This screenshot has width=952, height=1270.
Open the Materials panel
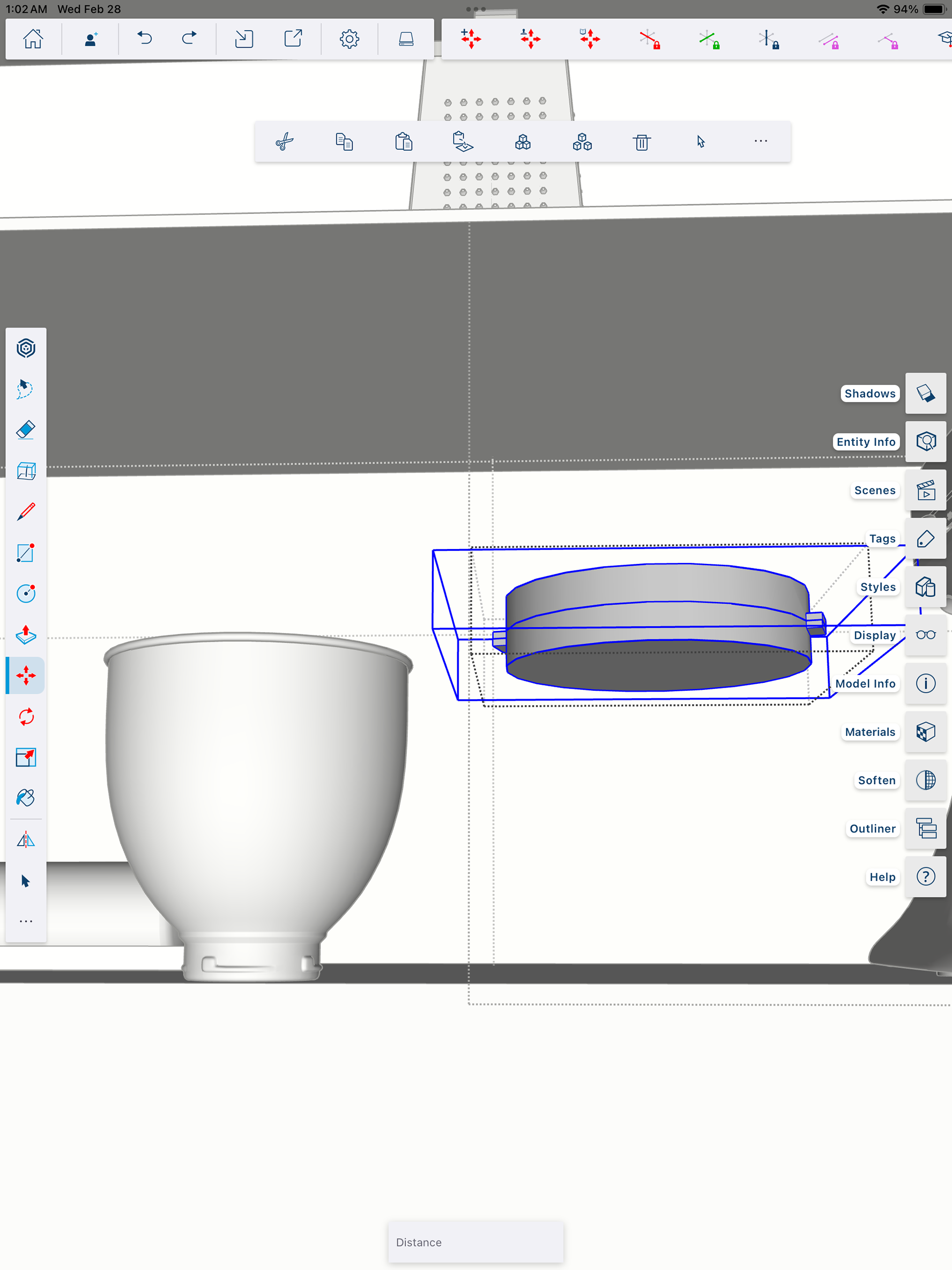point(926,732)
